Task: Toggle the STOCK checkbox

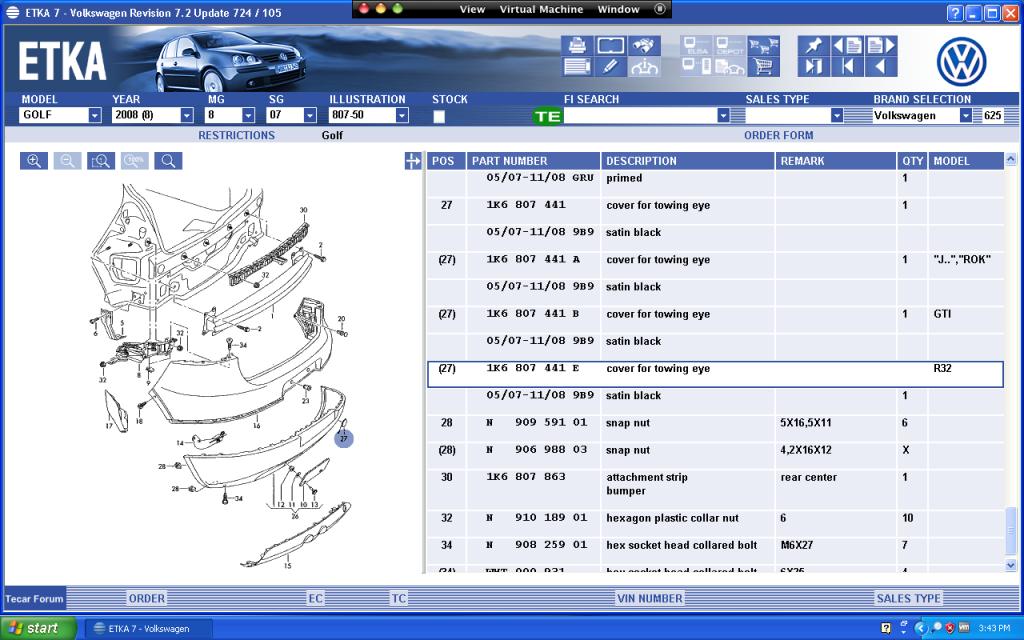Action: click(439, 116)
